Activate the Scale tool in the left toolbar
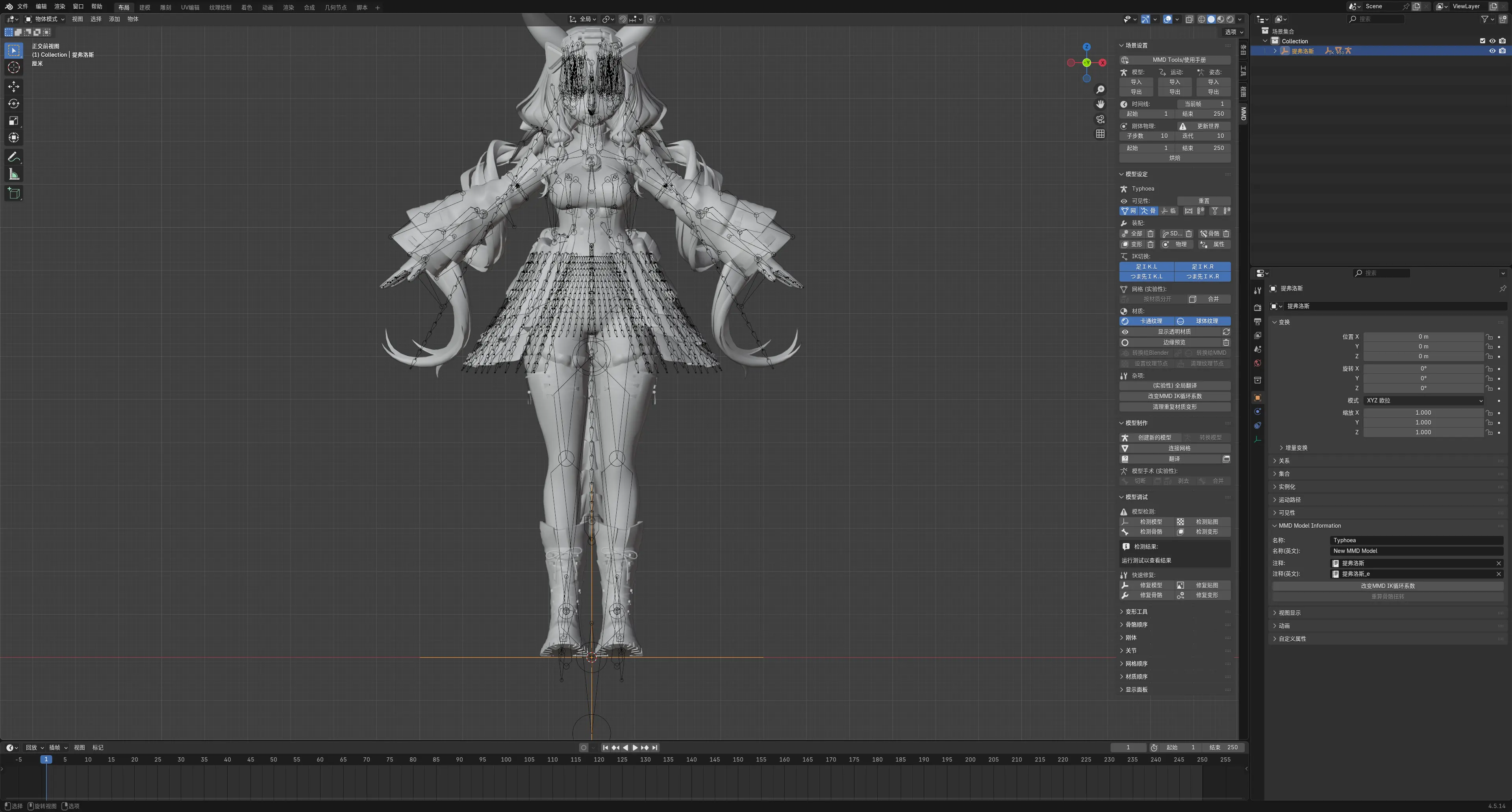1512x812 pixels. tap(13, 121)
